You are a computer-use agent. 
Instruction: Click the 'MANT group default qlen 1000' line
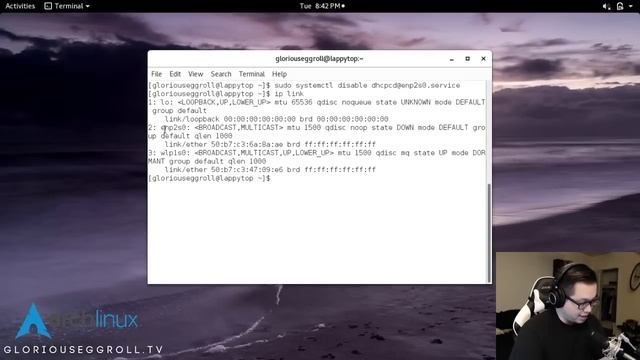point(207,161)
